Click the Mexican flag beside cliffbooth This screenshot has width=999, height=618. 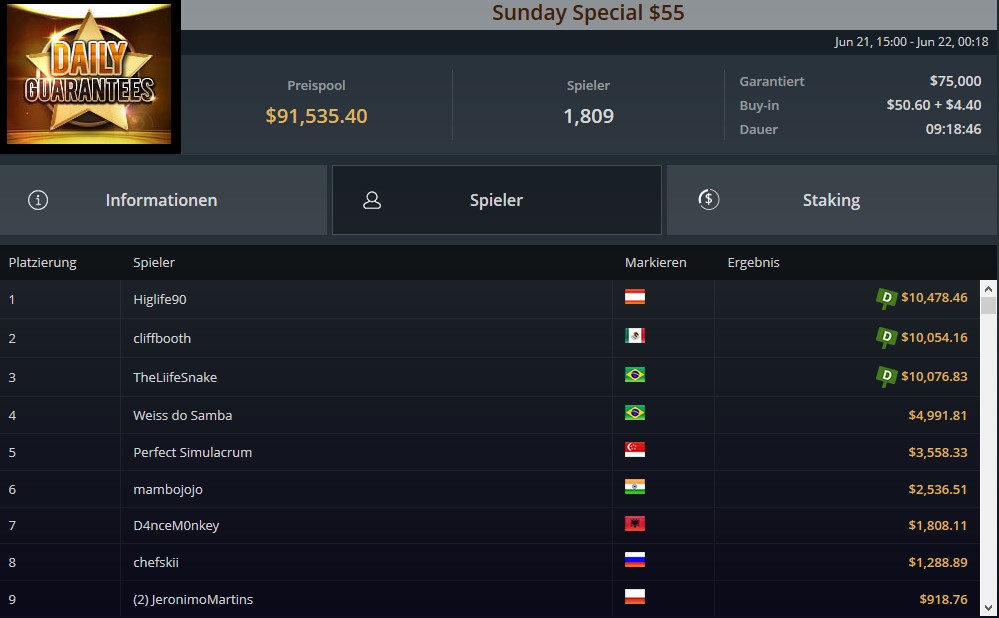coord(635,336)
